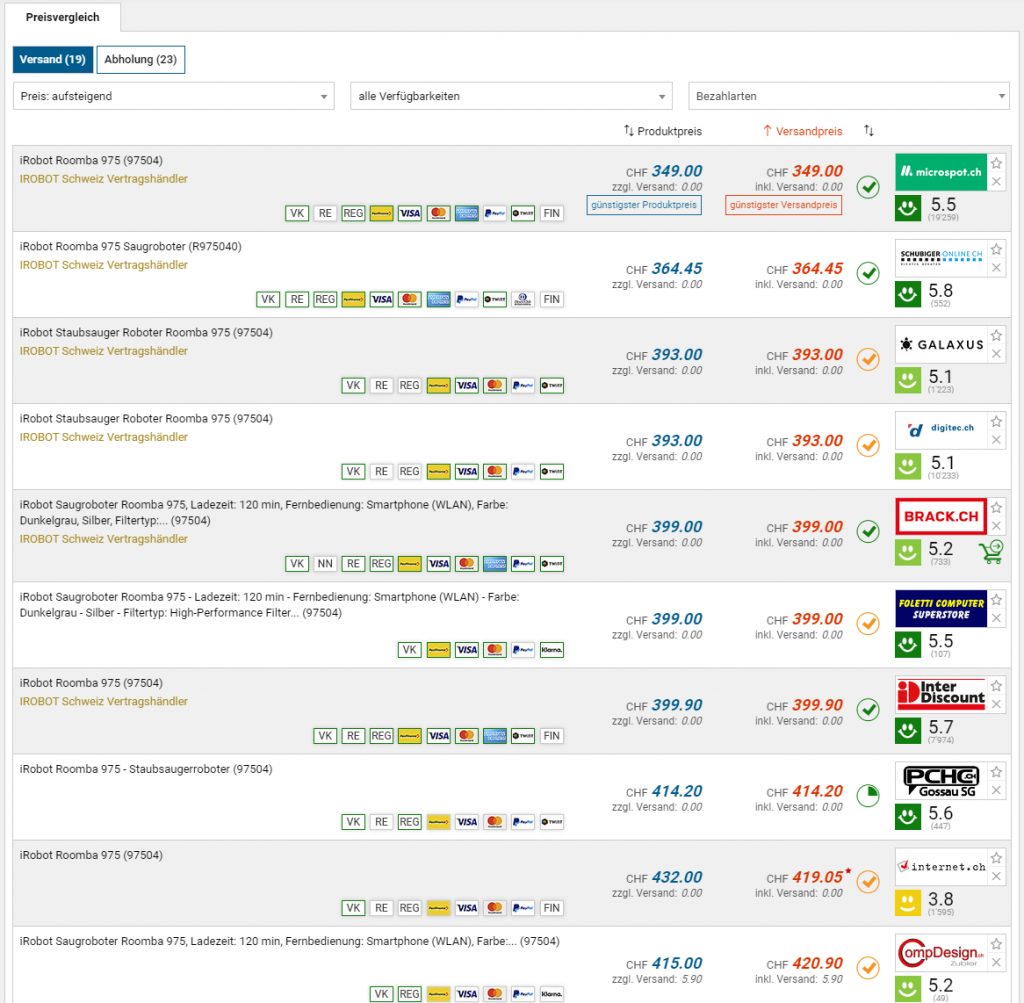Viewport: 1024px width, 1003px height.
Task: Click the yellow smiley rating for internet.ch
Action: pyautogui.click(x=907, y=902)
